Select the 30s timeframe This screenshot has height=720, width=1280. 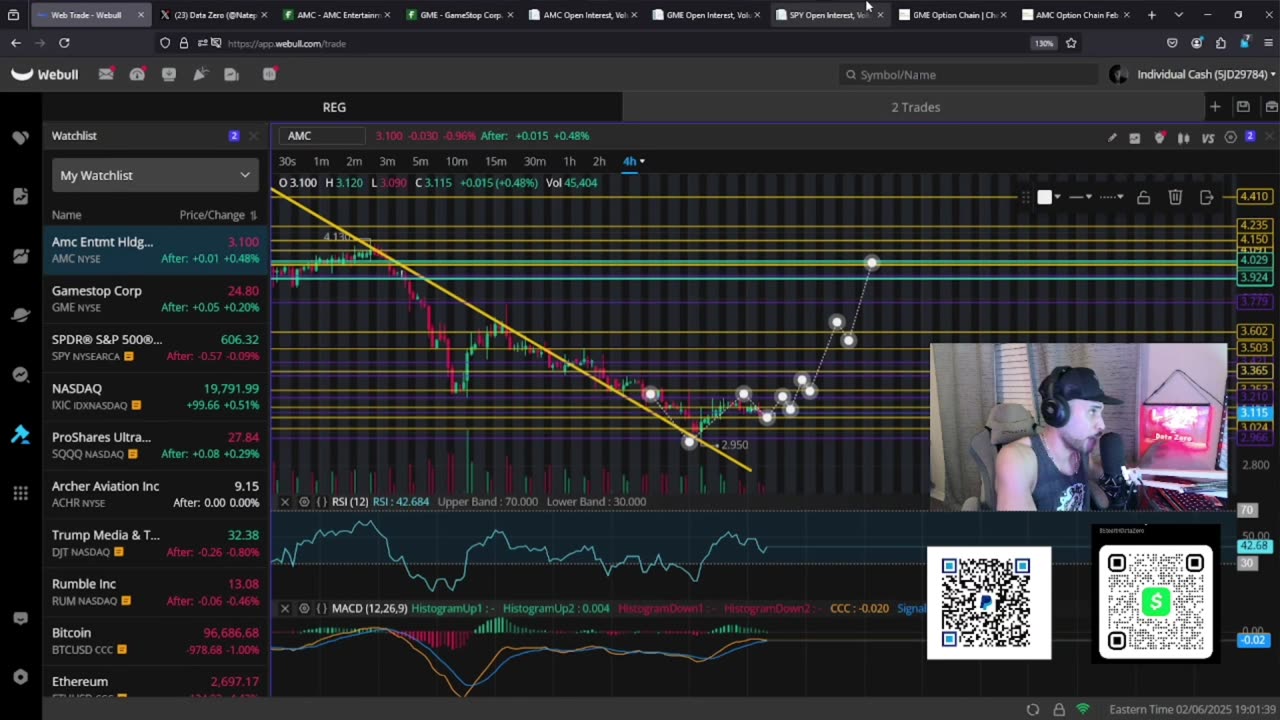coord(288,161)
